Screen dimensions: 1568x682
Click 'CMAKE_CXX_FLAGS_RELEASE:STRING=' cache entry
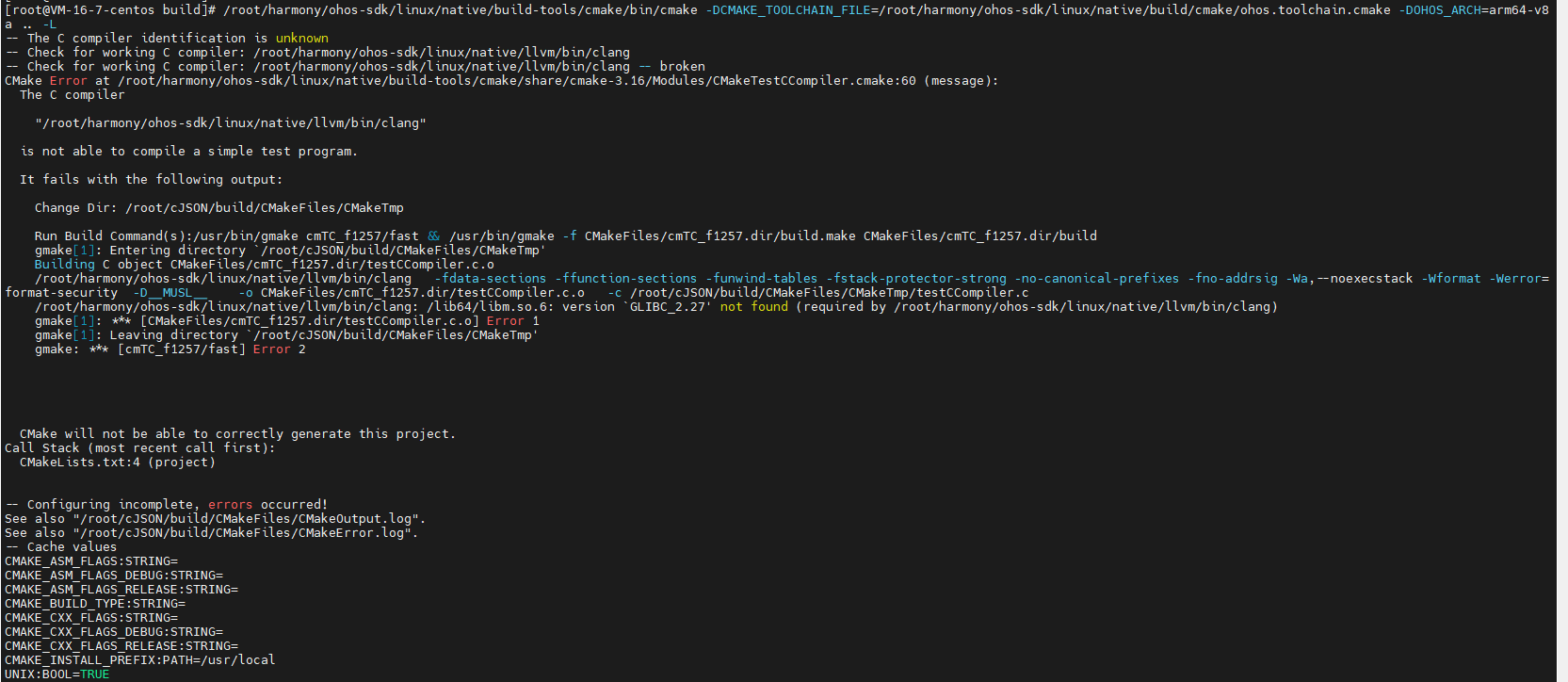[121, 646]
